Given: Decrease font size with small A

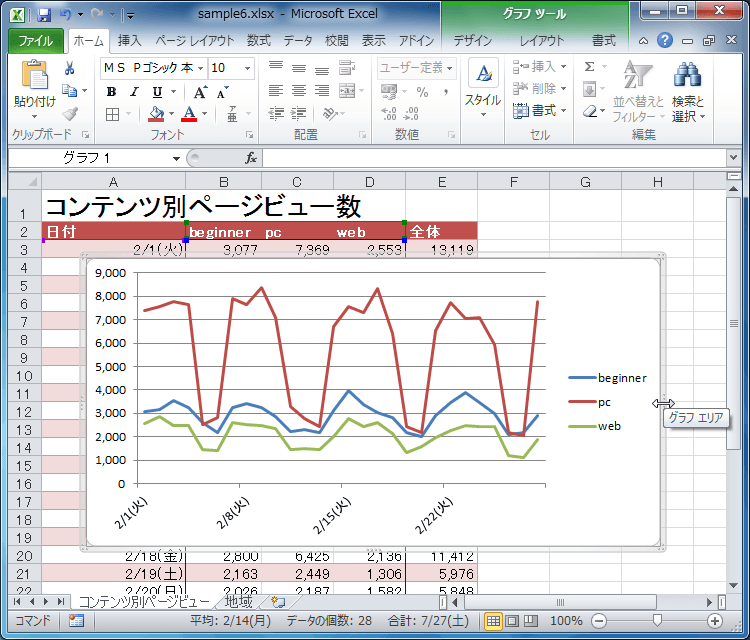Looking at the screenshot, I should point(223,92).
